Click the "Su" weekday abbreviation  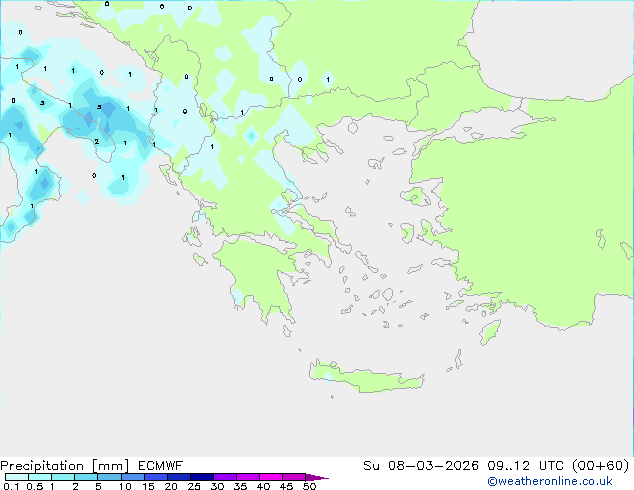[371, 466]
